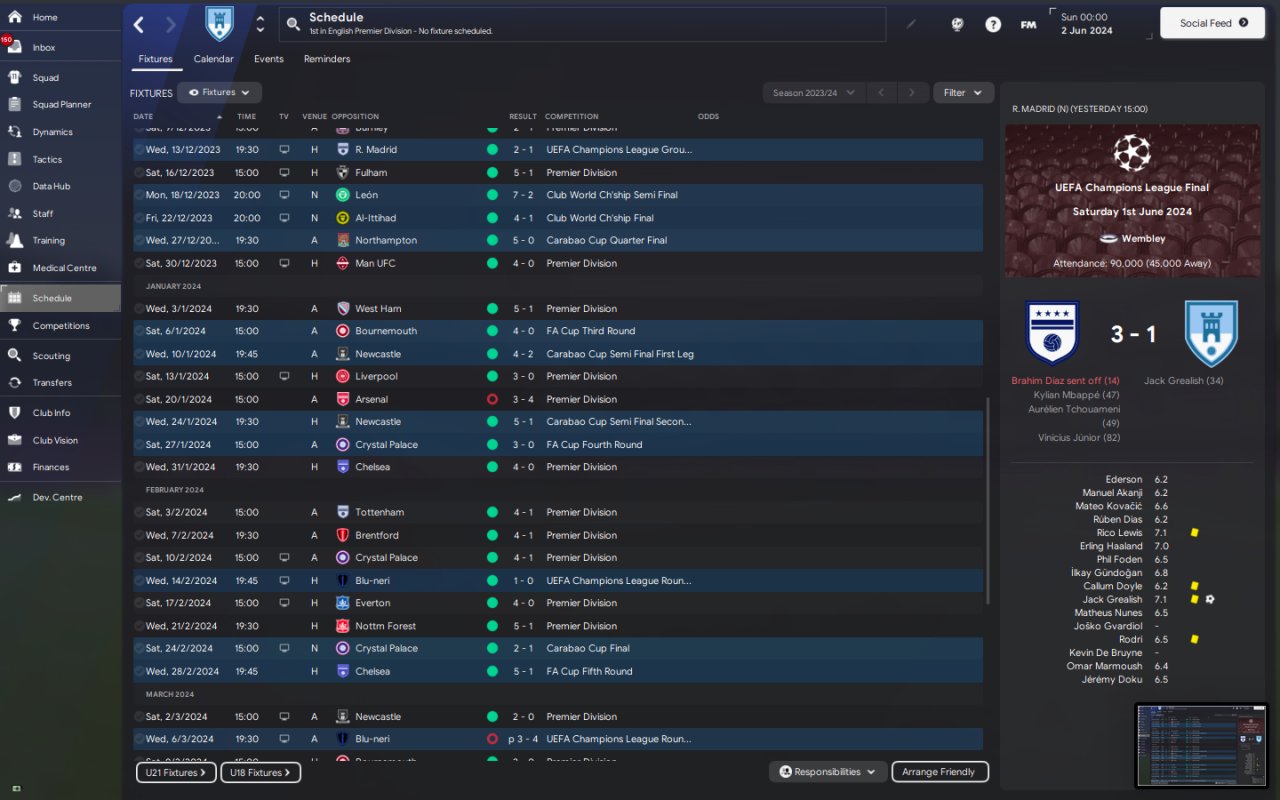
Task: Click the Arrange Friendly button
Action: click(939, 772)
